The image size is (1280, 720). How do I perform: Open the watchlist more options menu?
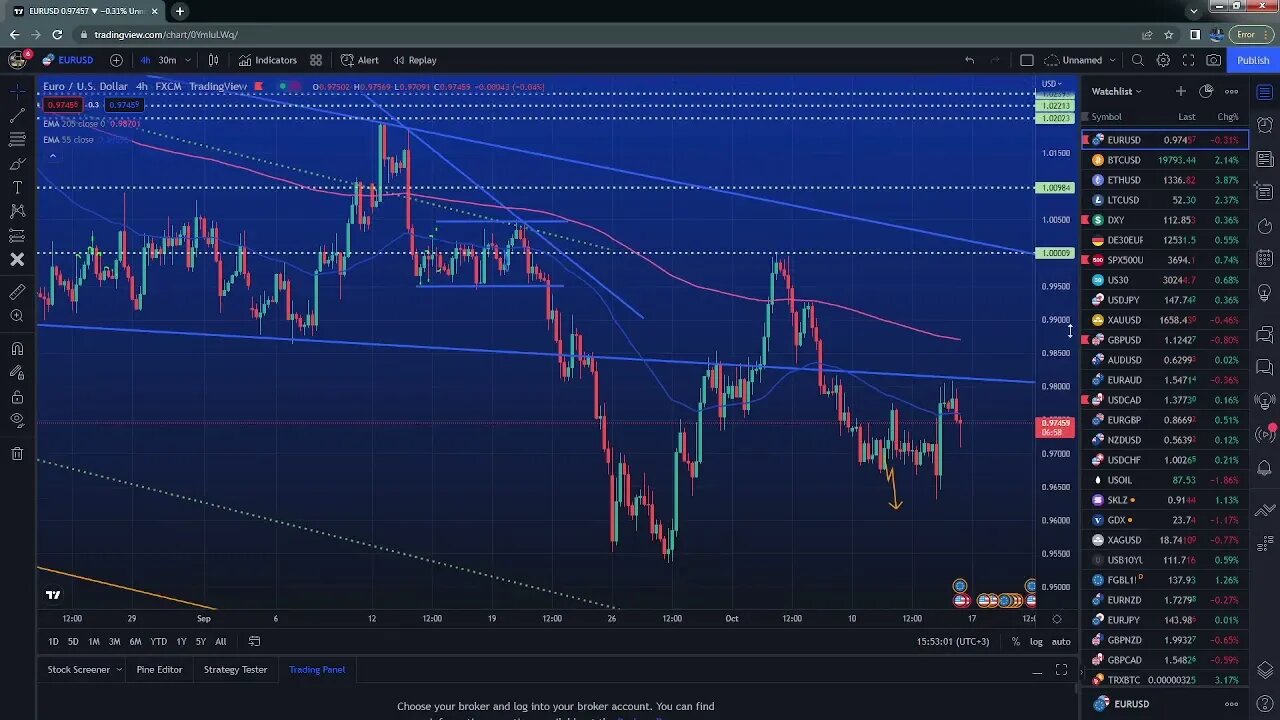click(1232, 91)
